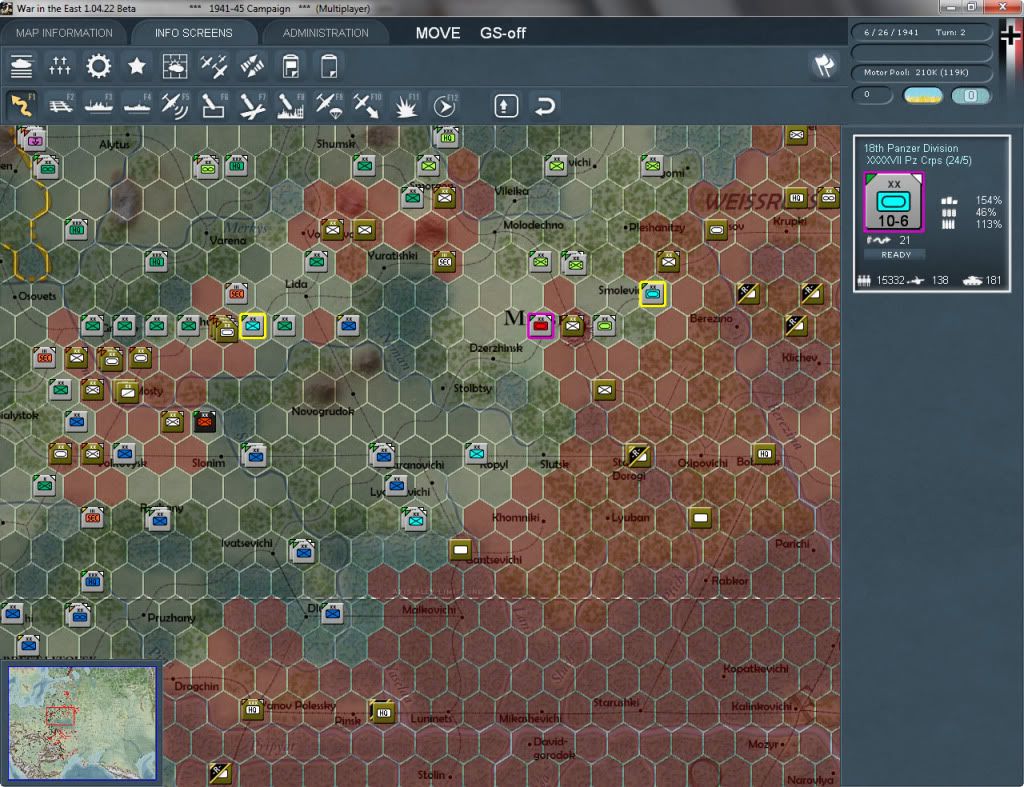
Task: Switch to the INFO SCREENS tab
Action: (193, 33)
